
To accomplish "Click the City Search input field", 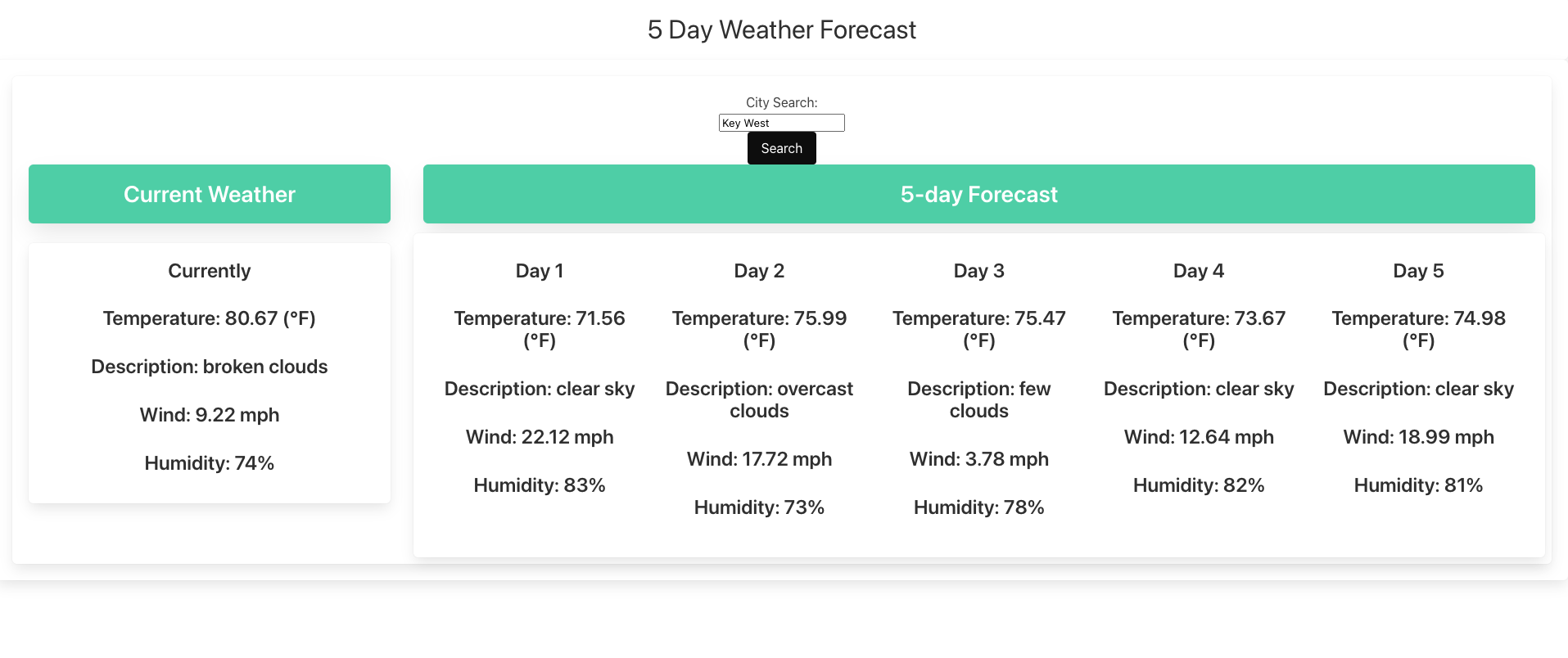I will tap(781, 123).
